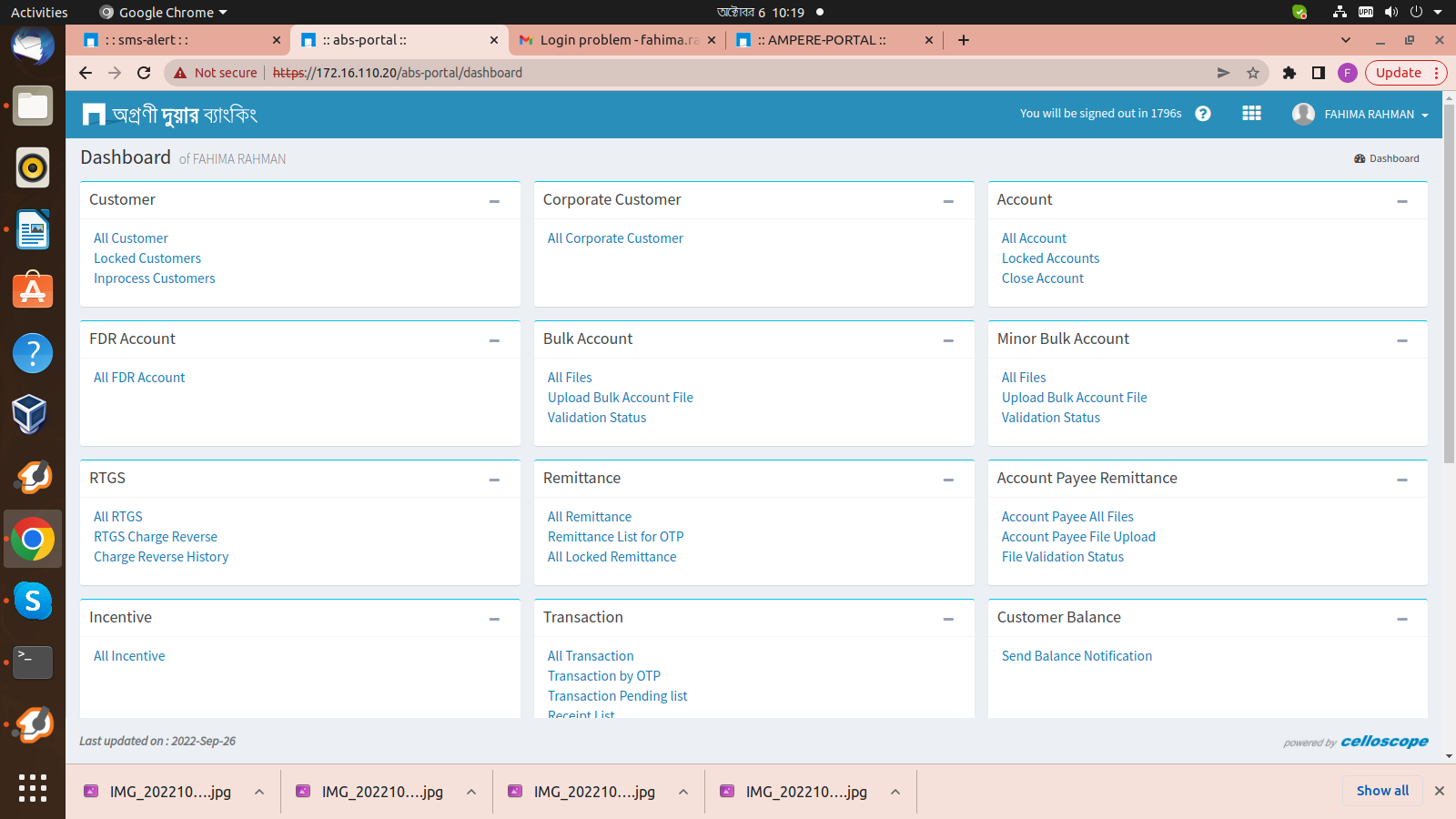1456x819 pixels.
Task: Open Remittance List for OTP
Action: click(616, 537)
